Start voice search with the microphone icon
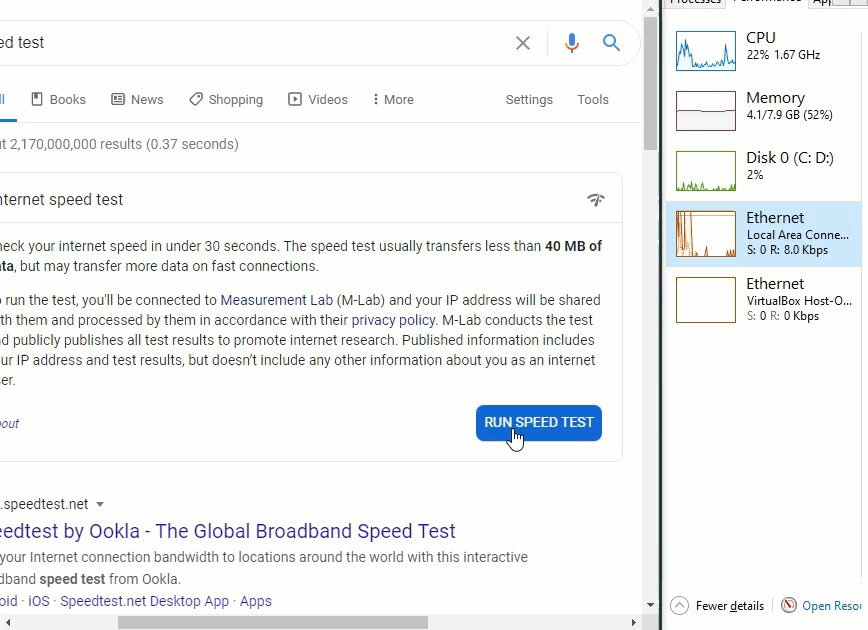The height and width of the screenshot is (630, 868). coord(572,43)
